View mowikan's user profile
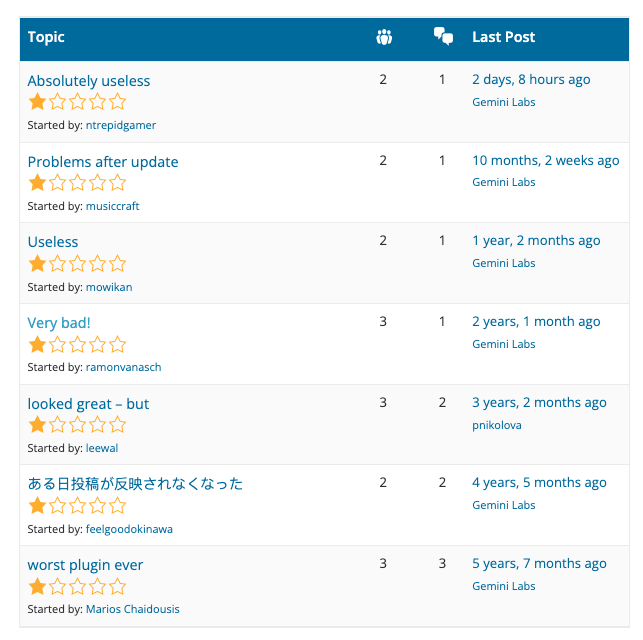Image resolution: width=643 pixels, height=640 pixels. [109, 287]
